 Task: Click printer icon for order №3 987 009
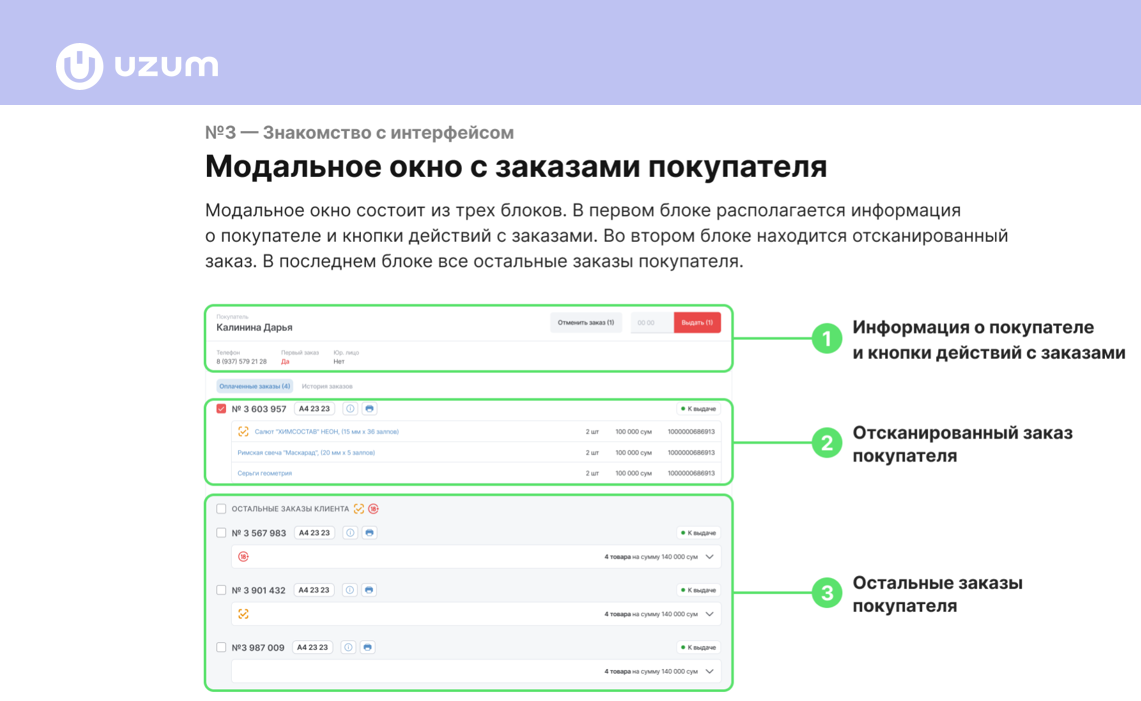point(367,647)
